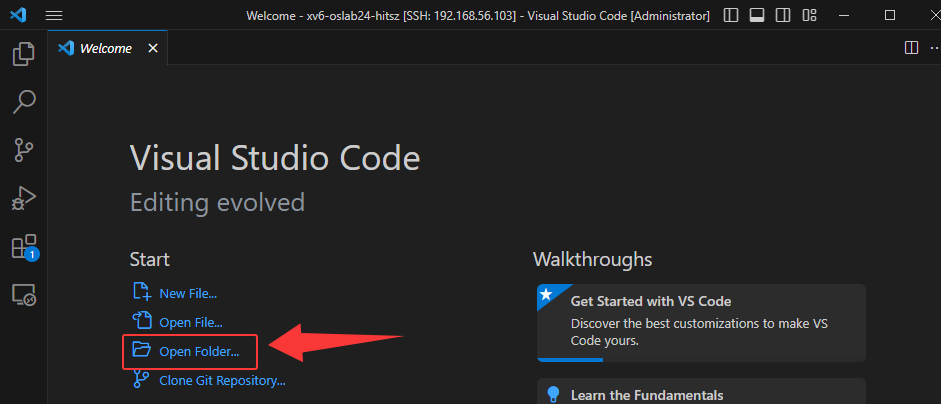Open Run and Debug view
The width and height of the screenshot is (941, 404).
tap(23, 198)
